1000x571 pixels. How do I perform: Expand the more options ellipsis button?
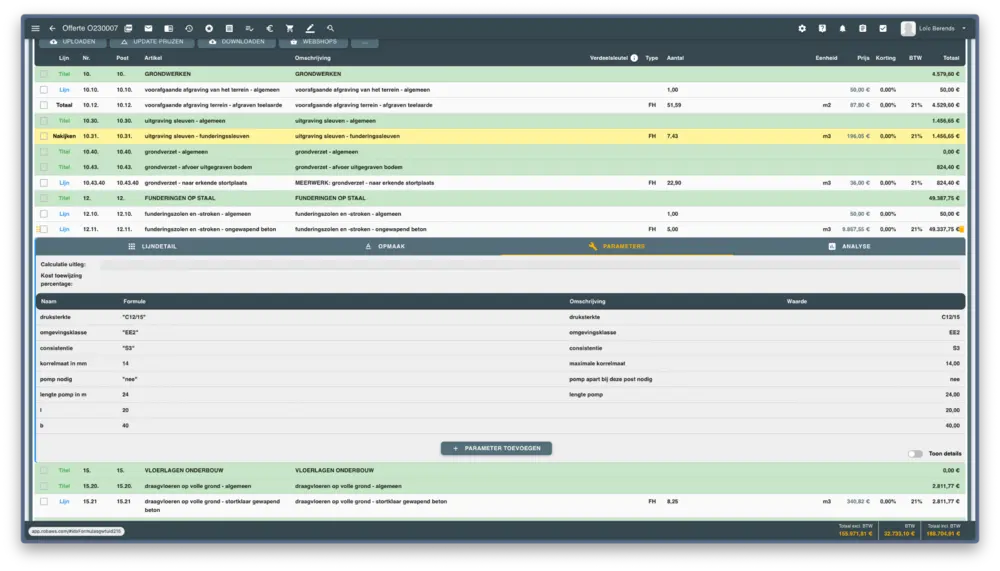pos(364,42)
